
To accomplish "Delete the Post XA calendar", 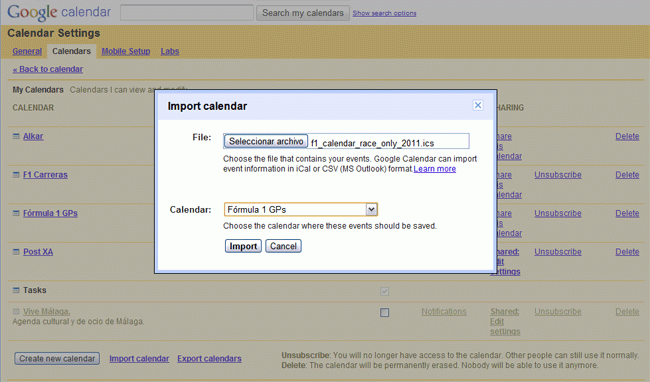I will point(627,252).
